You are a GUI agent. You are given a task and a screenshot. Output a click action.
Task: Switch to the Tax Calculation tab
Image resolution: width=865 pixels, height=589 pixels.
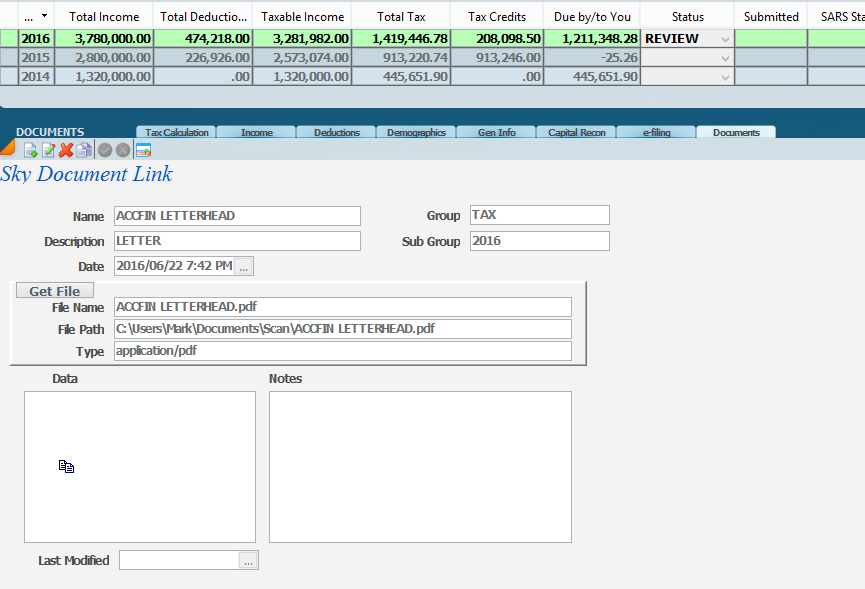click(x=176, y=132)
